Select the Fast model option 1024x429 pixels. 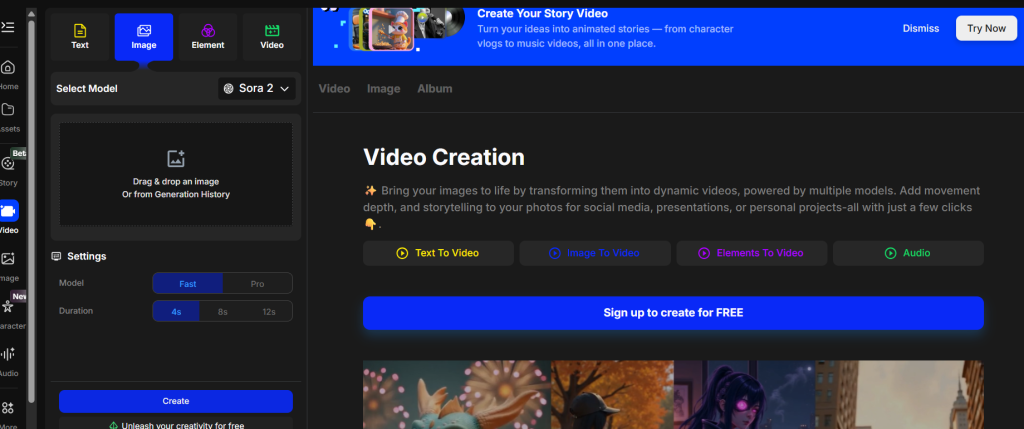coord(187,284)
